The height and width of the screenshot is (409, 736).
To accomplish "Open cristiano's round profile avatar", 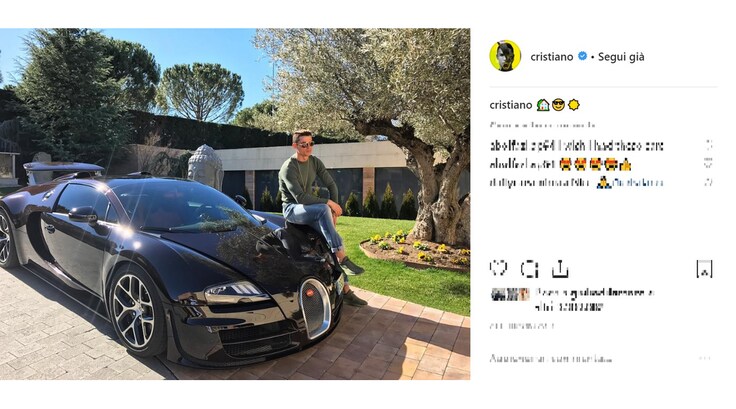I will coord(505,56).
